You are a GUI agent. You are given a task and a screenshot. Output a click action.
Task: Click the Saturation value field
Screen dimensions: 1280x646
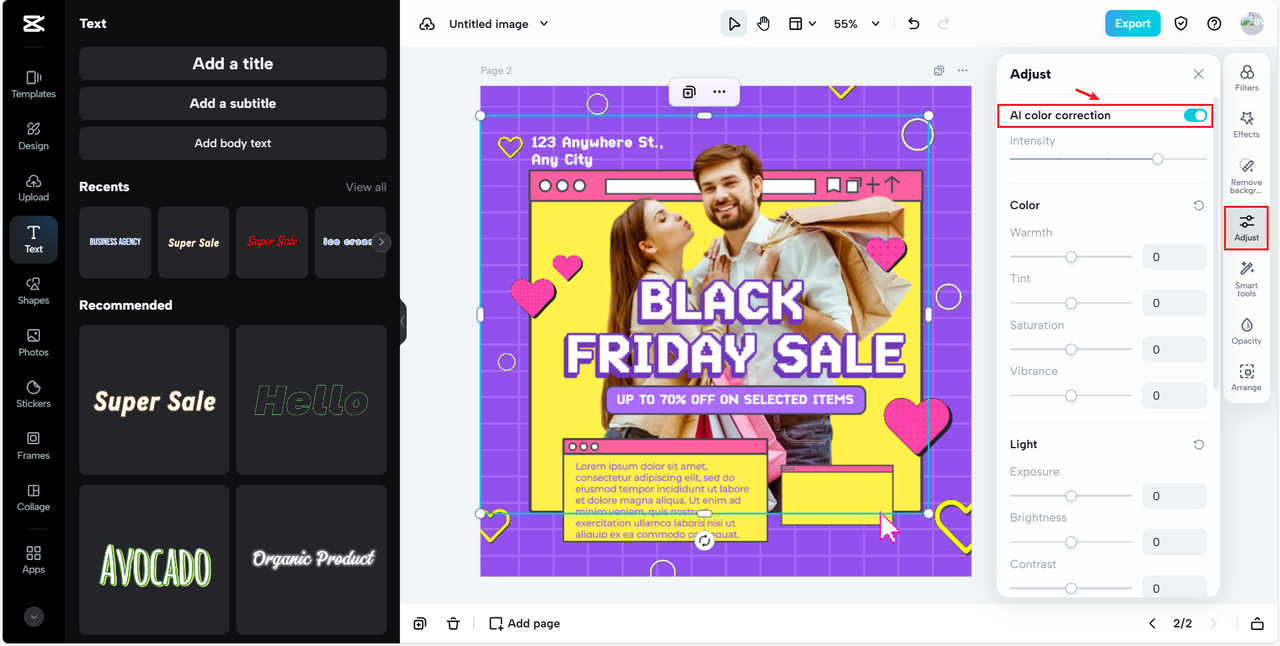[1175, 349]
